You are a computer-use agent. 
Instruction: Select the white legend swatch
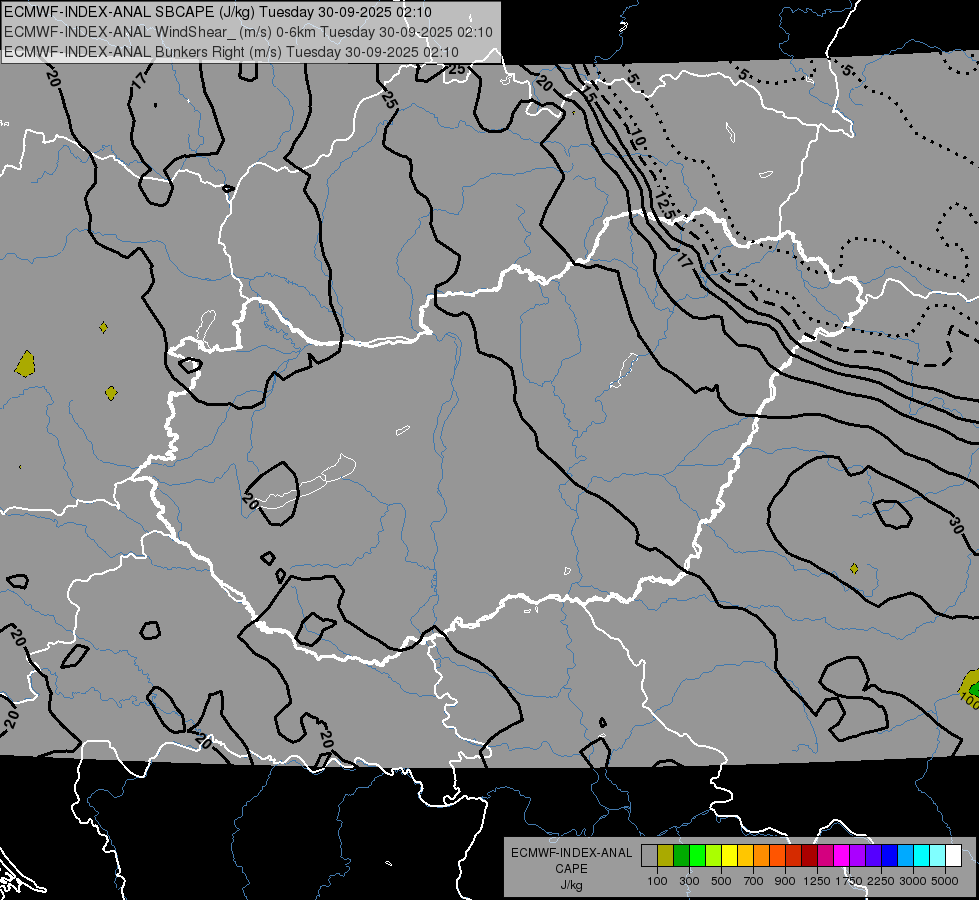pos(953,855)
